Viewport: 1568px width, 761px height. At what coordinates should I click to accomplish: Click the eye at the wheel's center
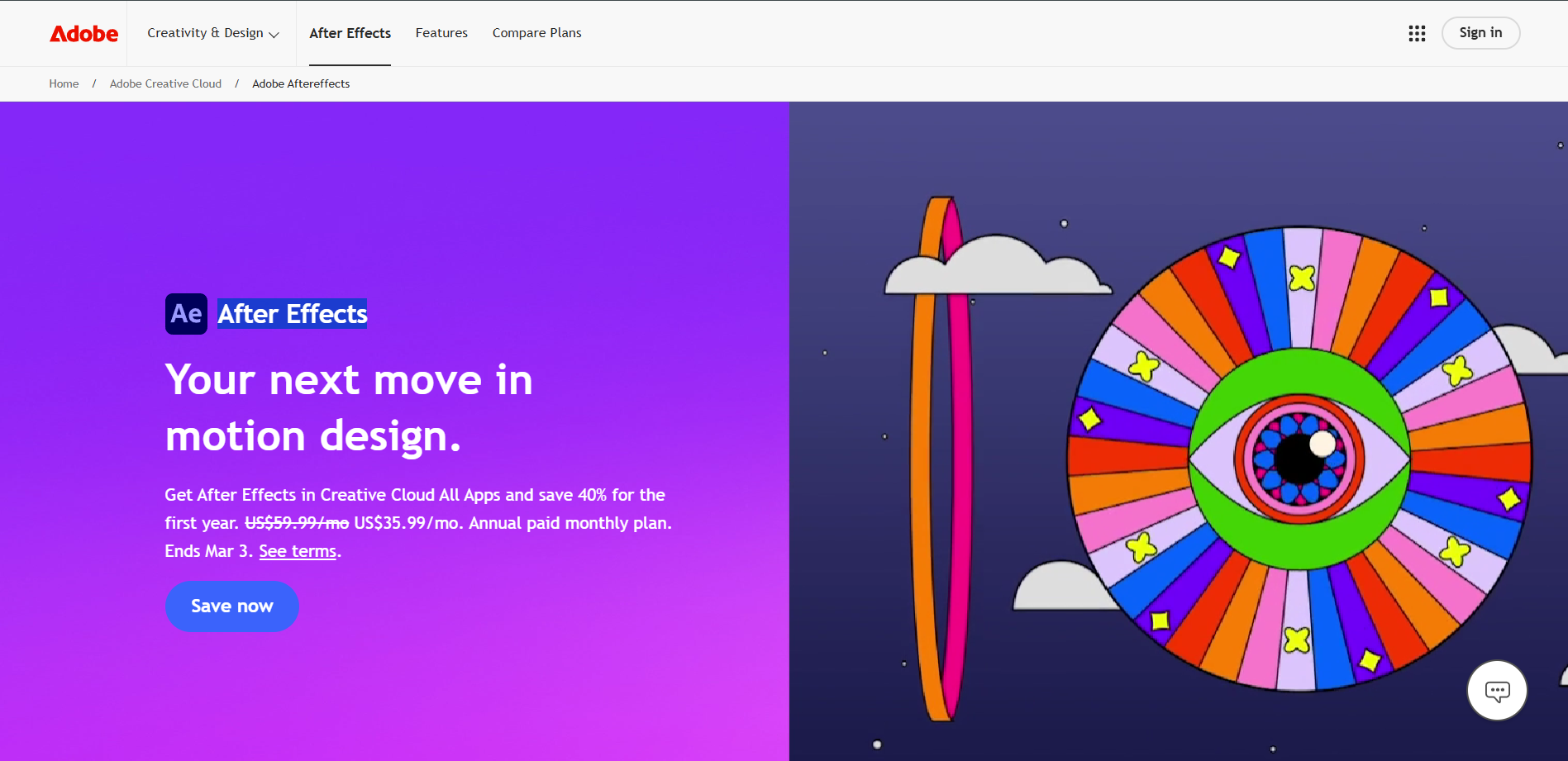[1299, 457]
